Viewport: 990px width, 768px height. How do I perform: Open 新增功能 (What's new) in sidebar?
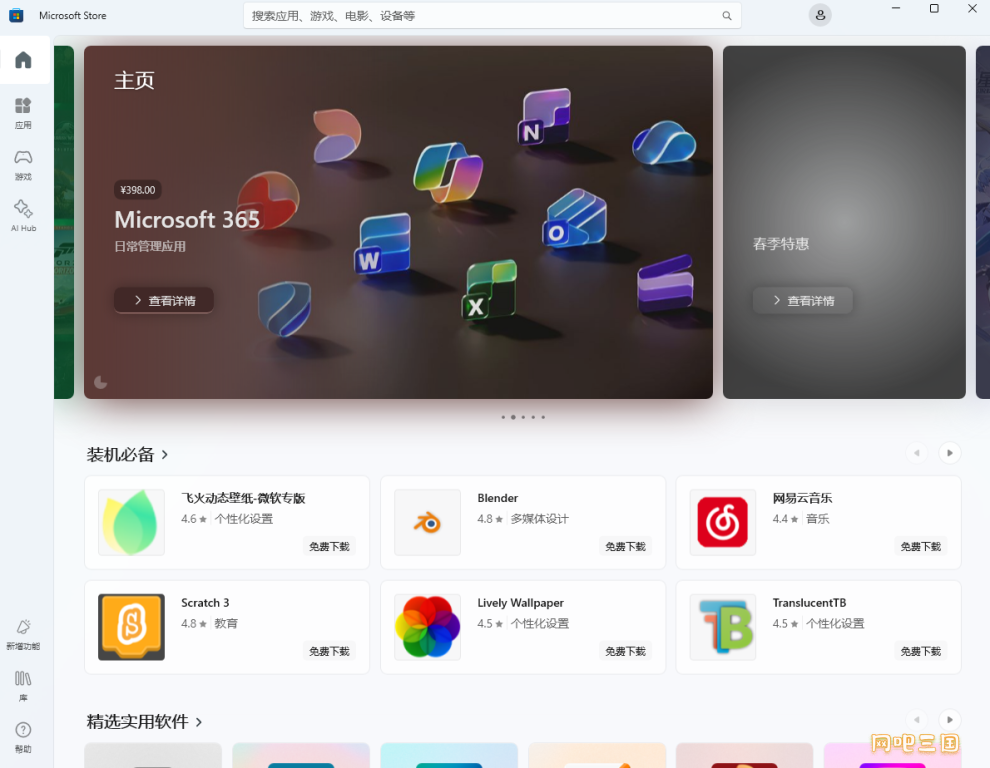click(x=23, y=634)
